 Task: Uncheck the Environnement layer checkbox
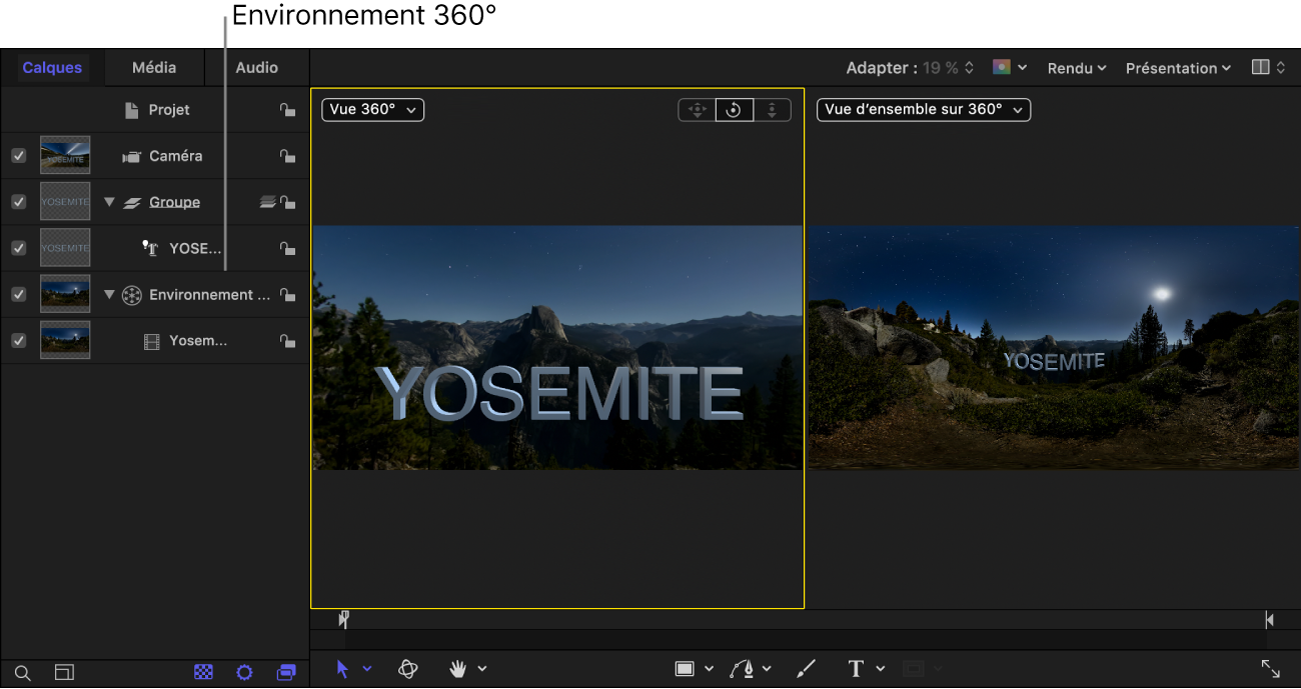18,294
